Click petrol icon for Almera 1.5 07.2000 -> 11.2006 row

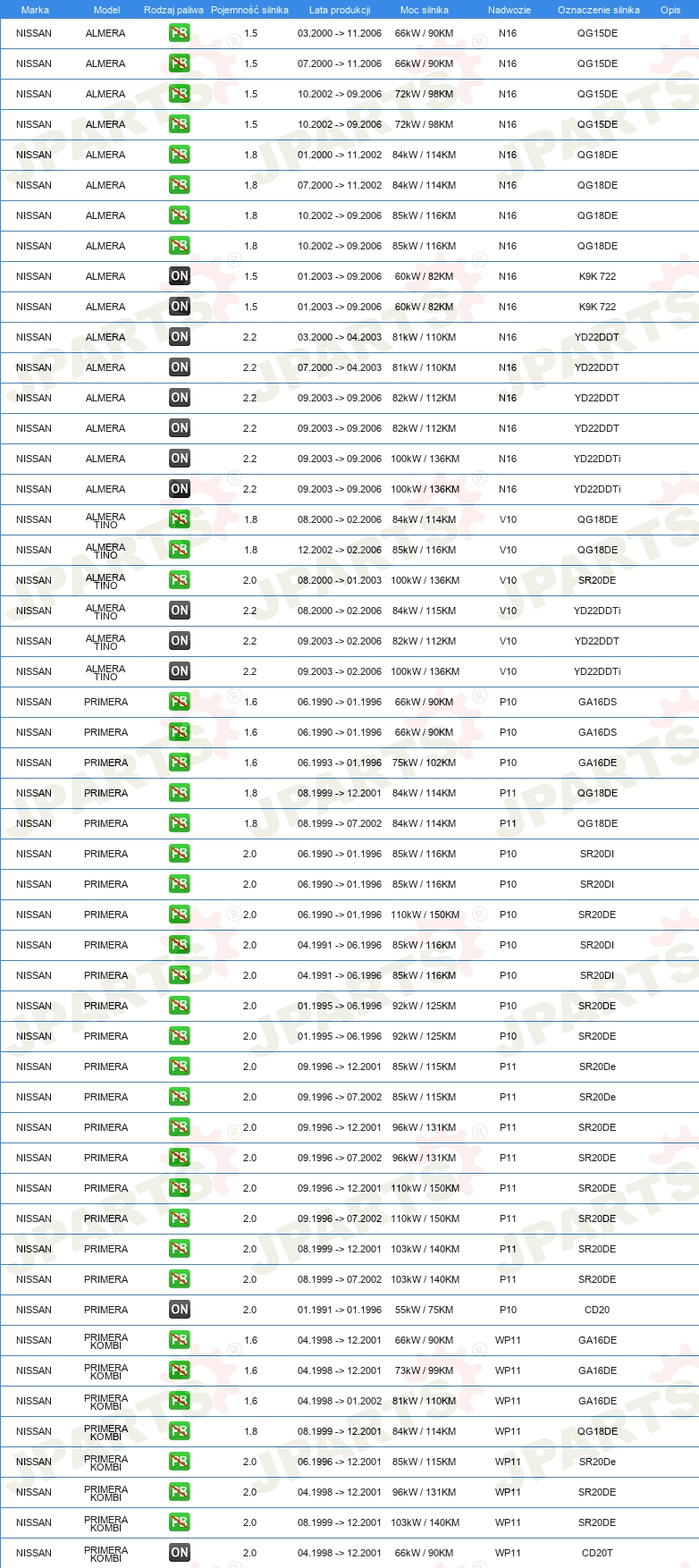coord(180,63)
